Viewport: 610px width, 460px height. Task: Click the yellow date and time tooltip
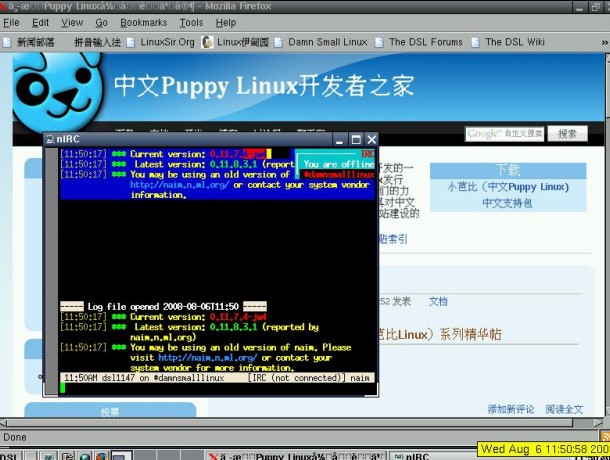pyautogui.click(x=543, y=449)
